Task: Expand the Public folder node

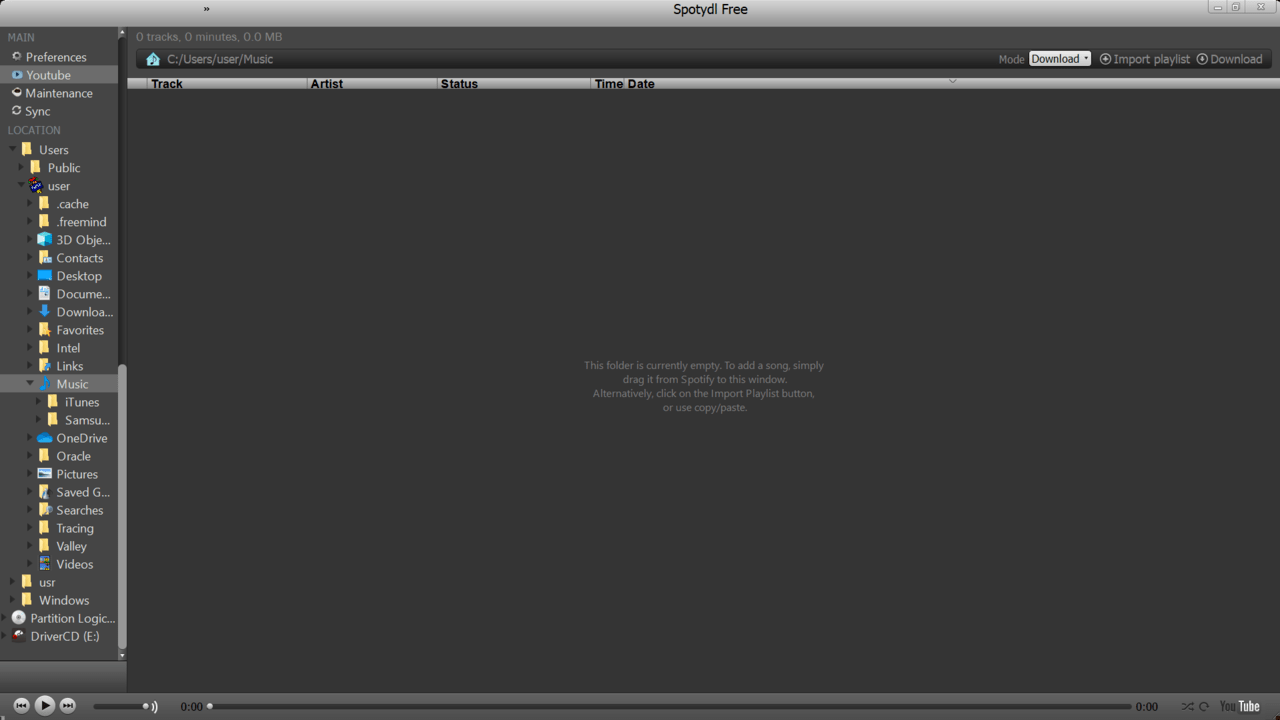Action: tap(21, 167)
